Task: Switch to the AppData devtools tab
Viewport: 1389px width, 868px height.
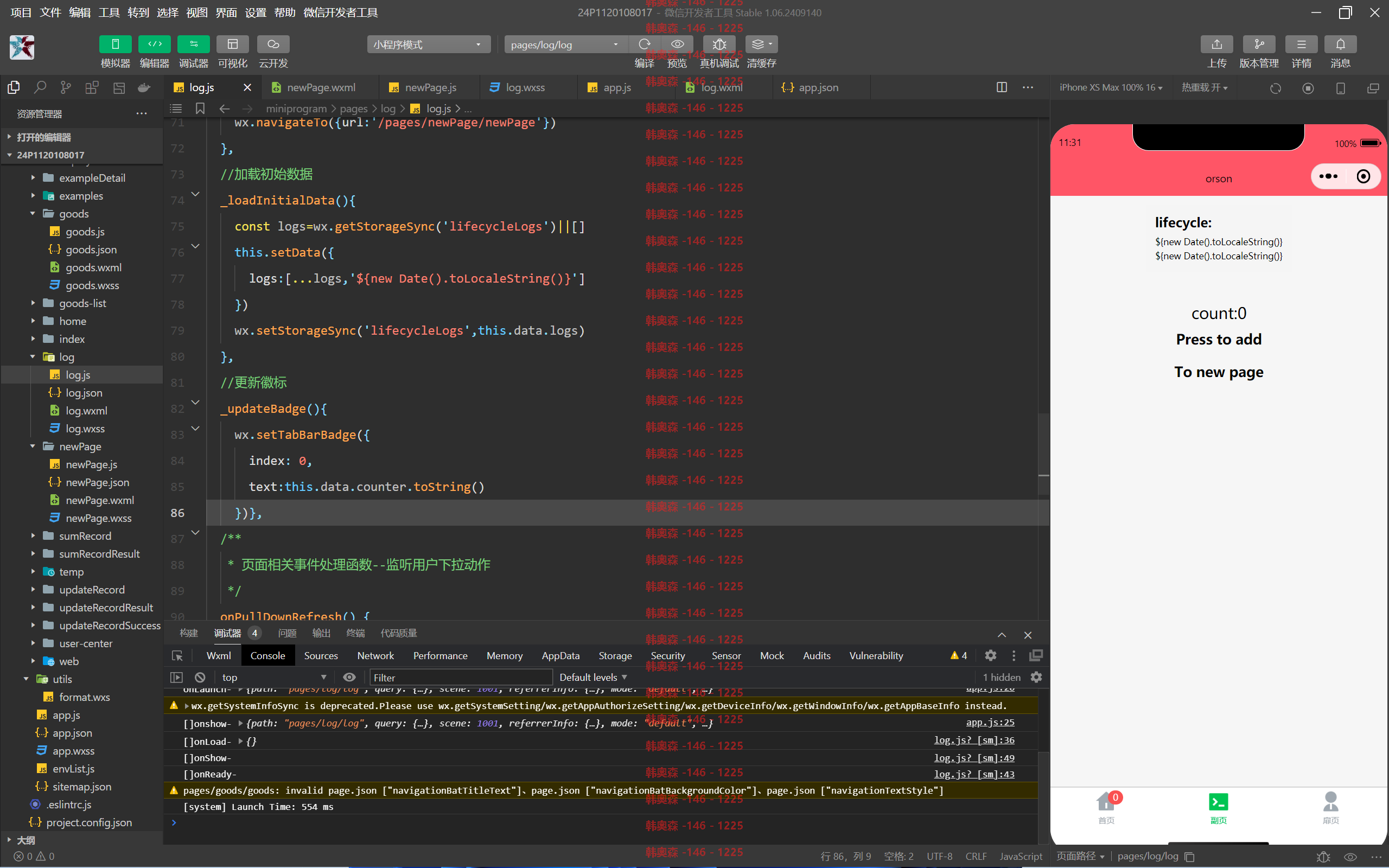Action: tap(560, 655)
